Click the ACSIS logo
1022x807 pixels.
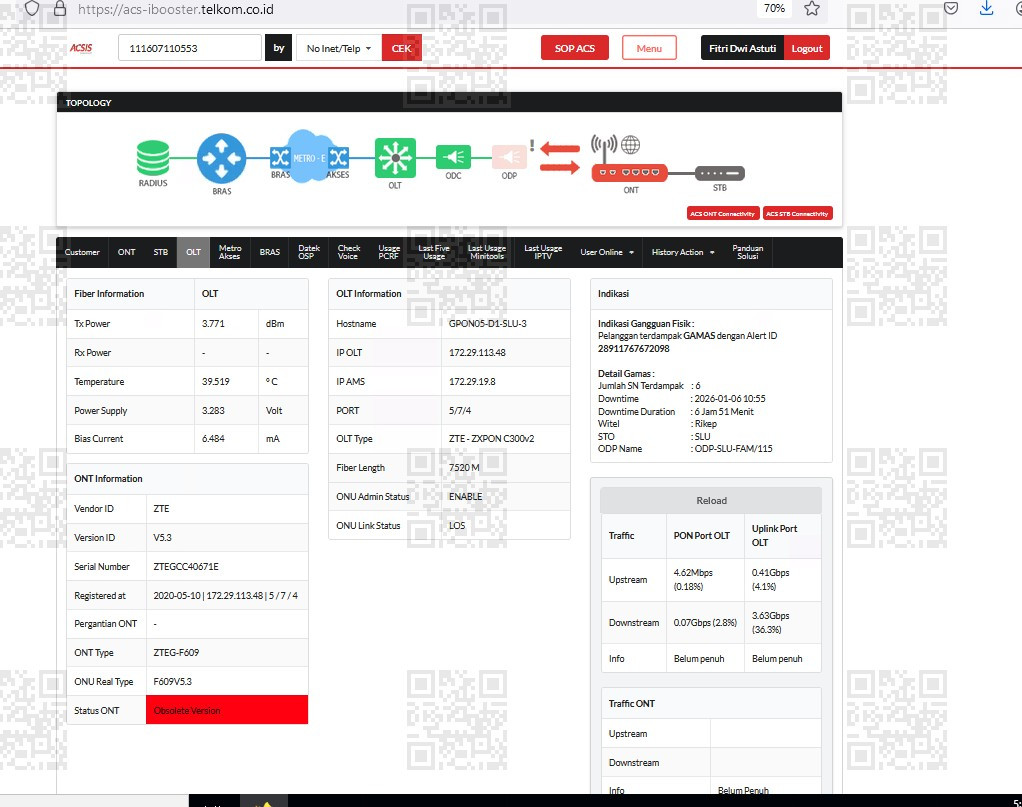point(81,48)
